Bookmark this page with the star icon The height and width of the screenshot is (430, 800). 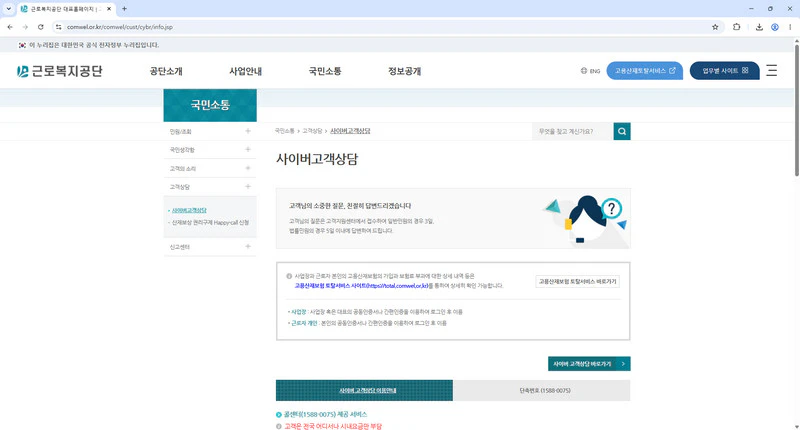pyautogui.click(x=715, y=27)
